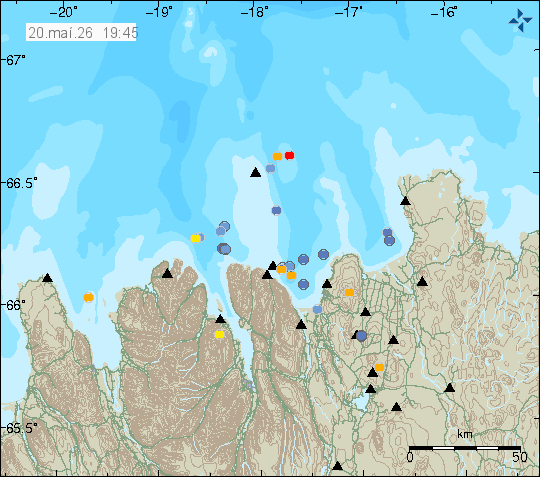Click the 67° latitude label
Image resolution: width=540 pixels, height=477 pixels.
[16, 60]
